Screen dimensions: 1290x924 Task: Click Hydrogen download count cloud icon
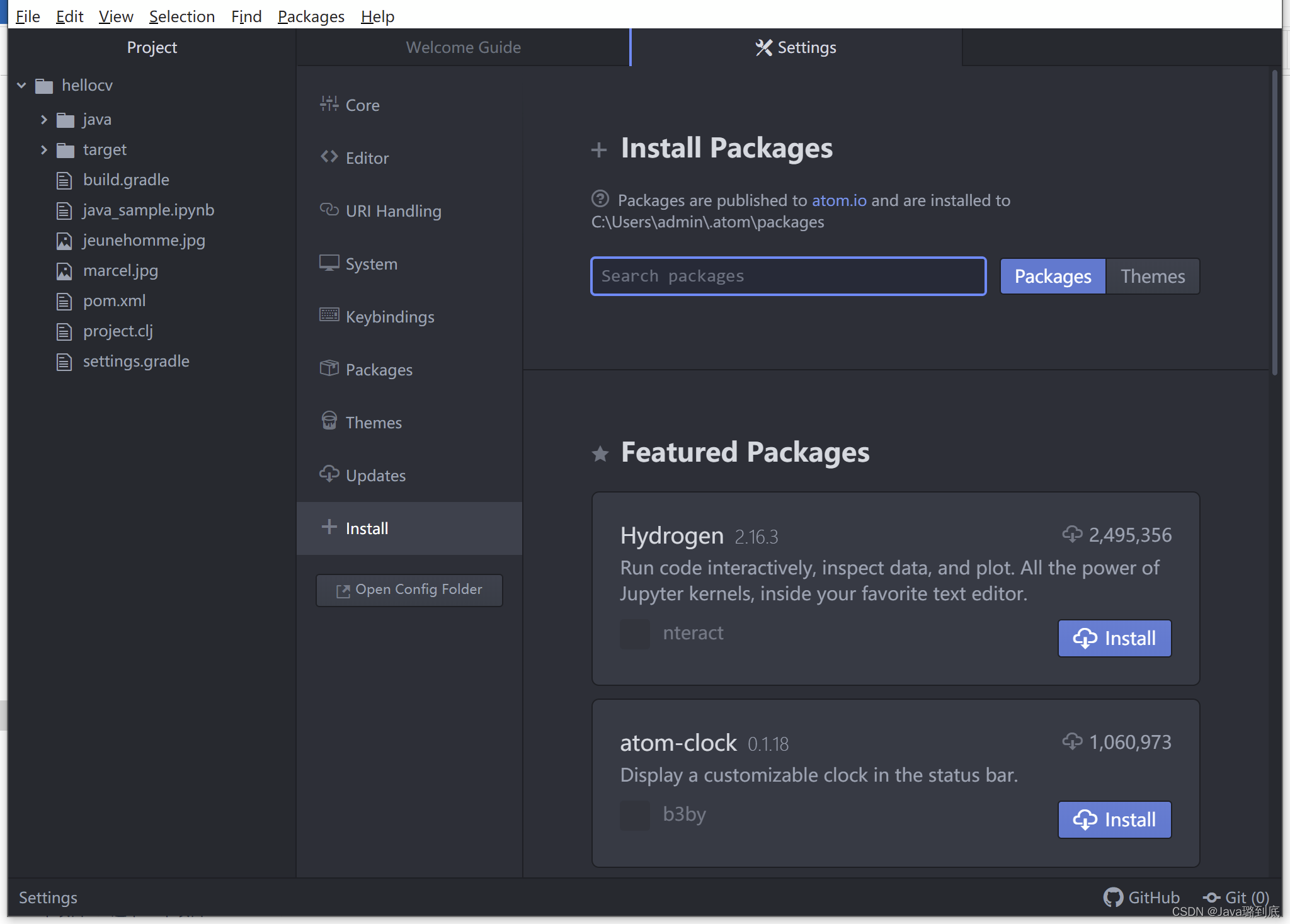click(1072, 534)
